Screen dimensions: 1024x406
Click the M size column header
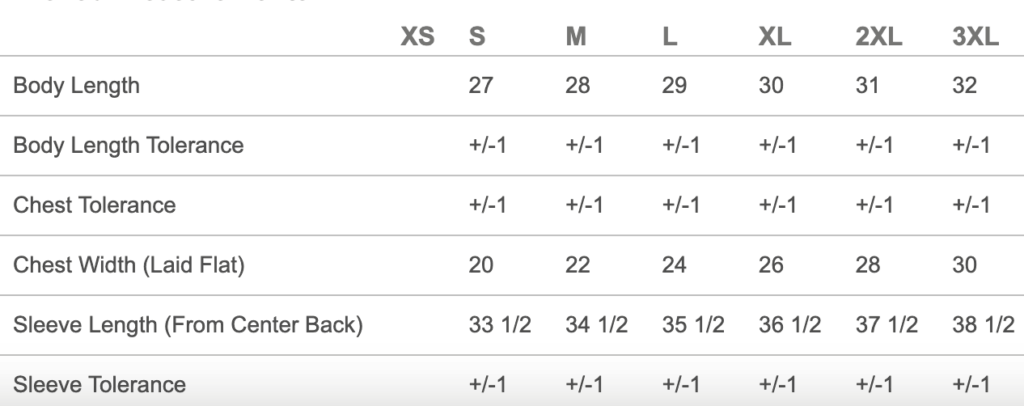(576, 37)
